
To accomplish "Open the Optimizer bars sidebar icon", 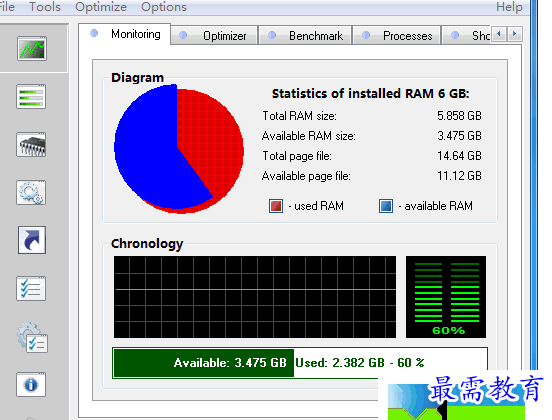I will (31, 96).
